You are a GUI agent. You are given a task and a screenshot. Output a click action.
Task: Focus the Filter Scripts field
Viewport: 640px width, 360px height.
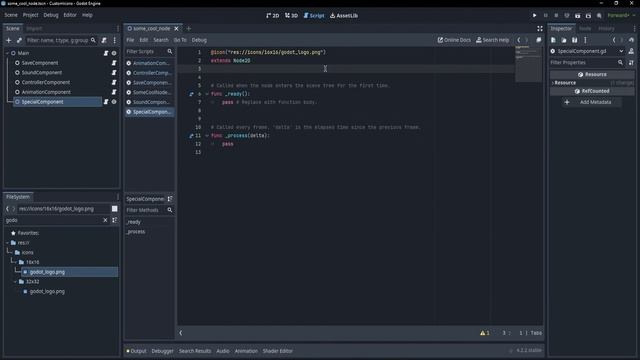click(149, 51)
